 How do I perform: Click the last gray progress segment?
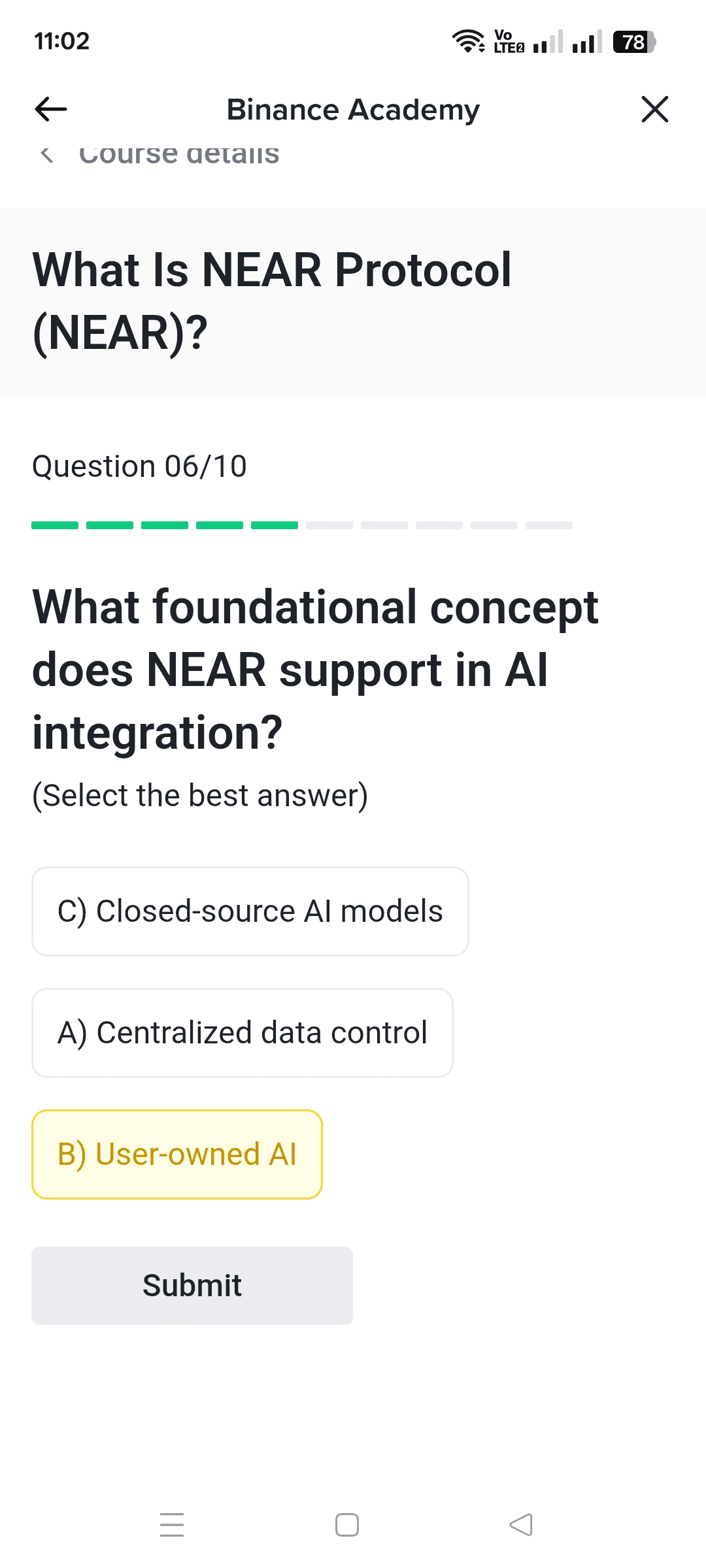[x=549, y=525]
